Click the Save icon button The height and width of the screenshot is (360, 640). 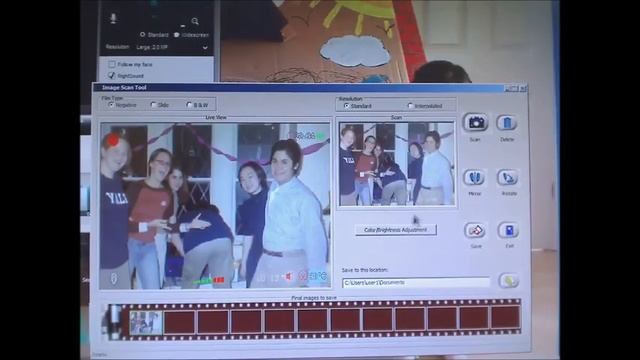pyautogui.click(x=475, y=231)
